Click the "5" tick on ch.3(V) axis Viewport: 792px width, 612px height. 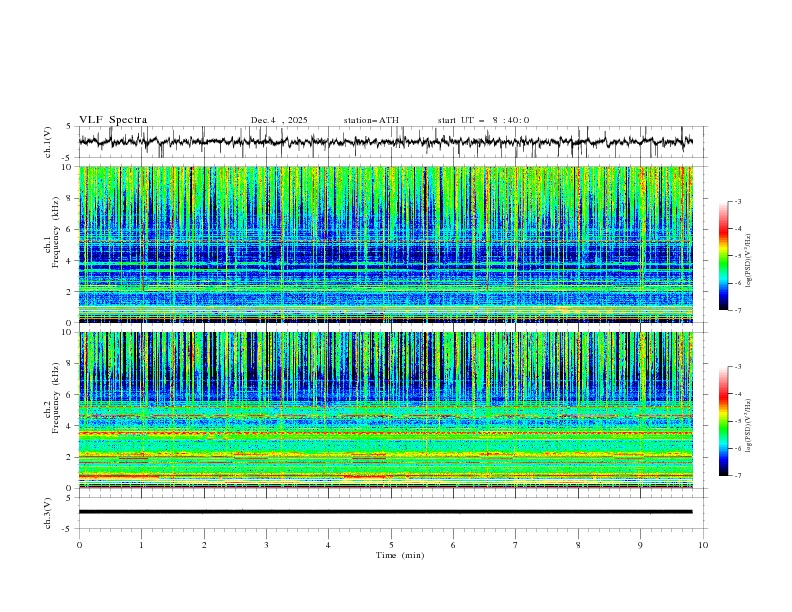[69, 498]
